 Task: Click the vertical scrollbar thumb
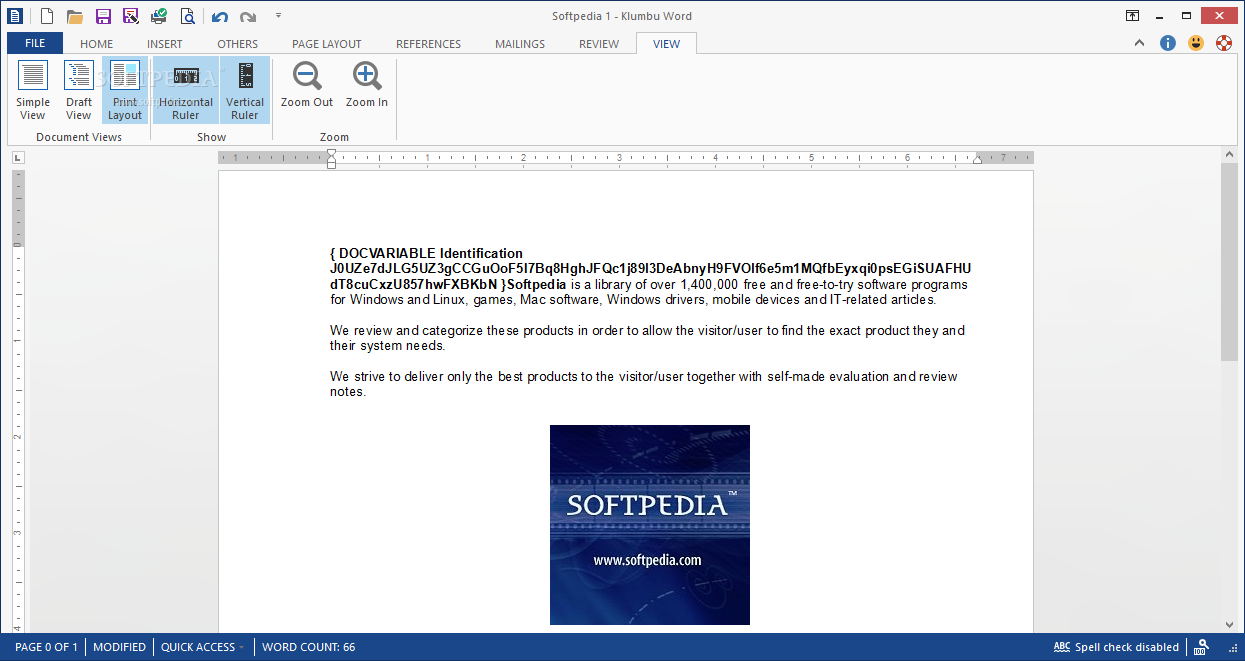1230,262
